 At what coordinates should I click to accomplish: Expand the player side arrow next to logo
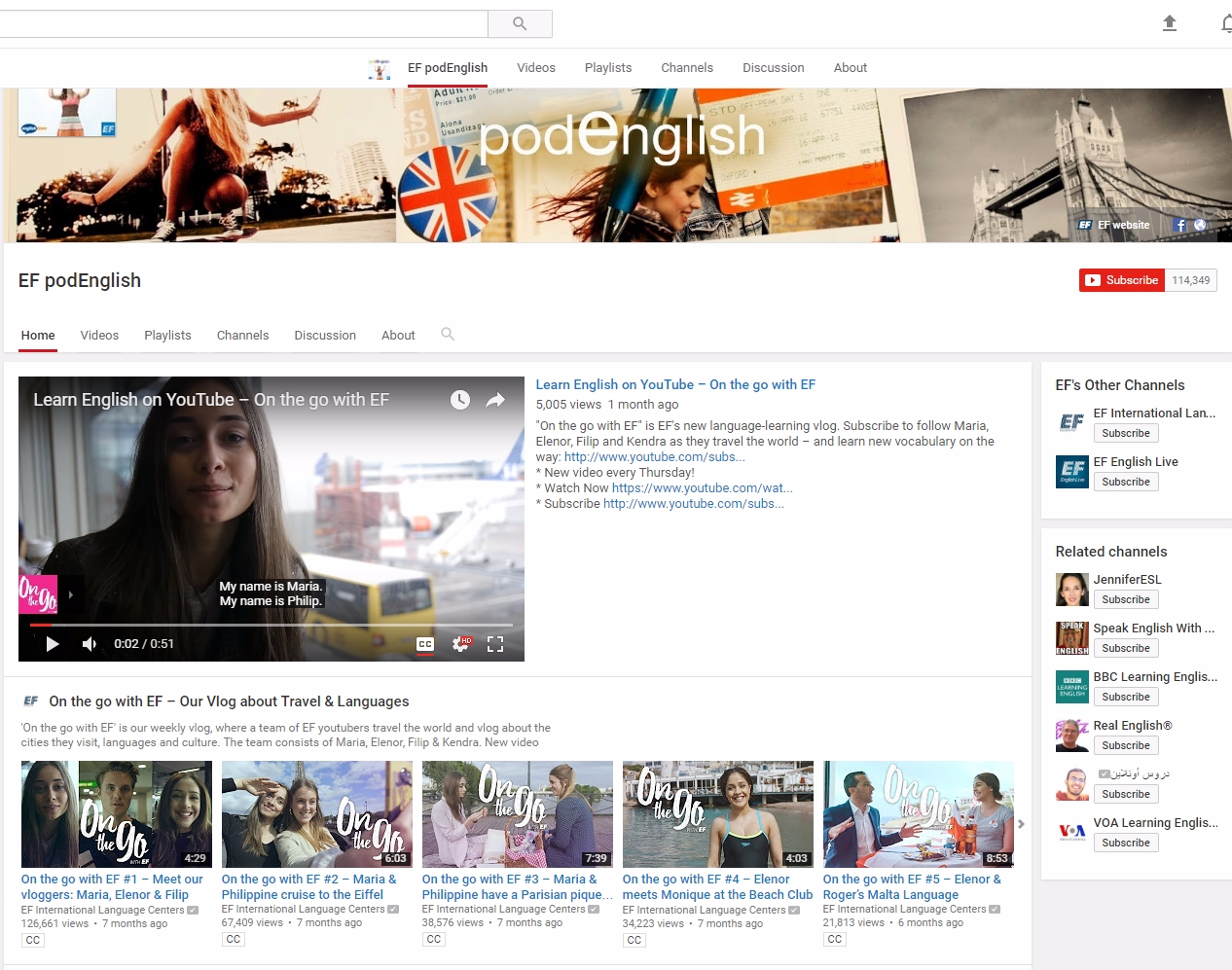coord(70,594)
